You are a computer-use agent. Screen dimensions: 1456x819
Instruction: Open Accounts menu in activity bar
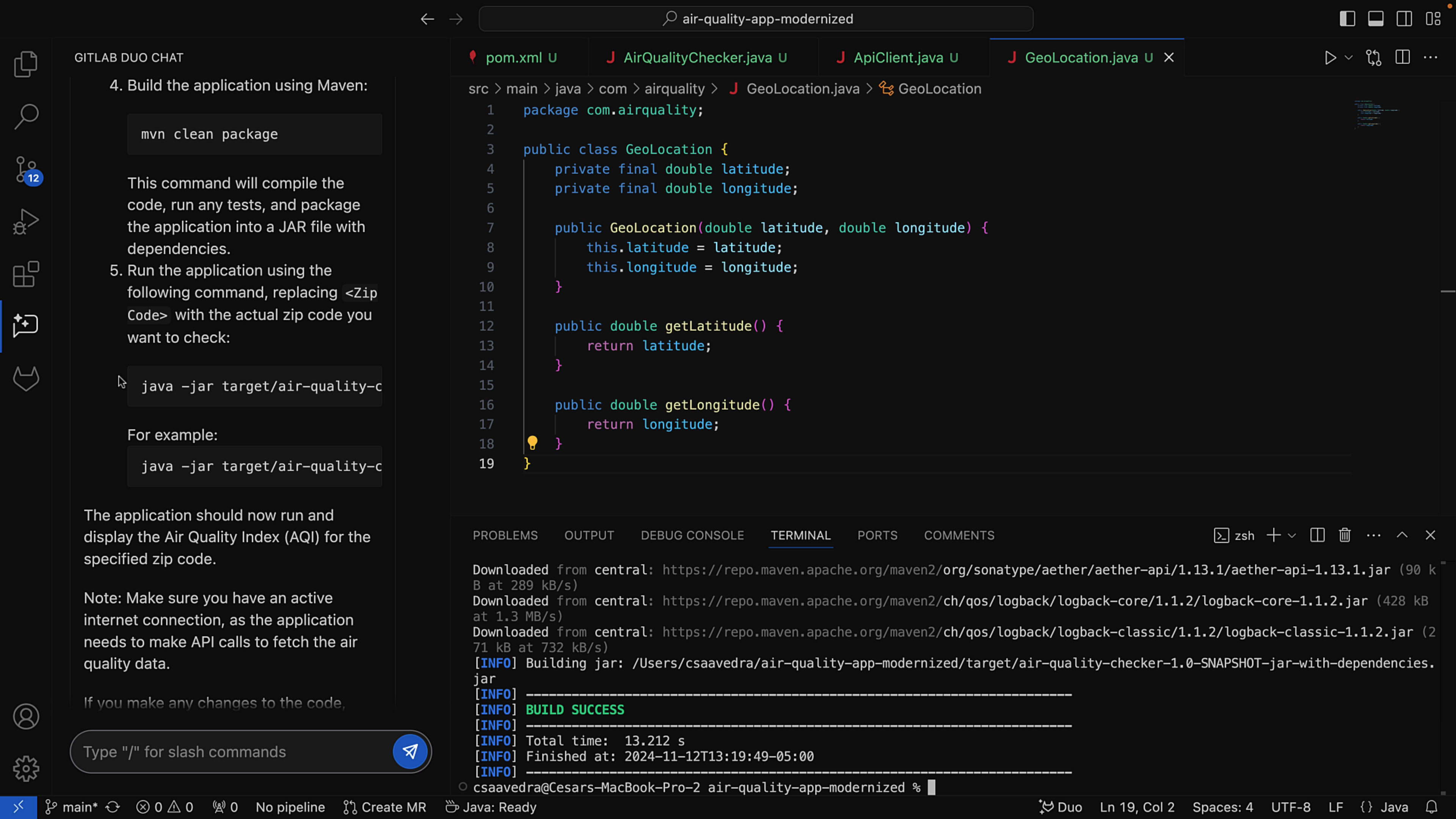point(26,716)
